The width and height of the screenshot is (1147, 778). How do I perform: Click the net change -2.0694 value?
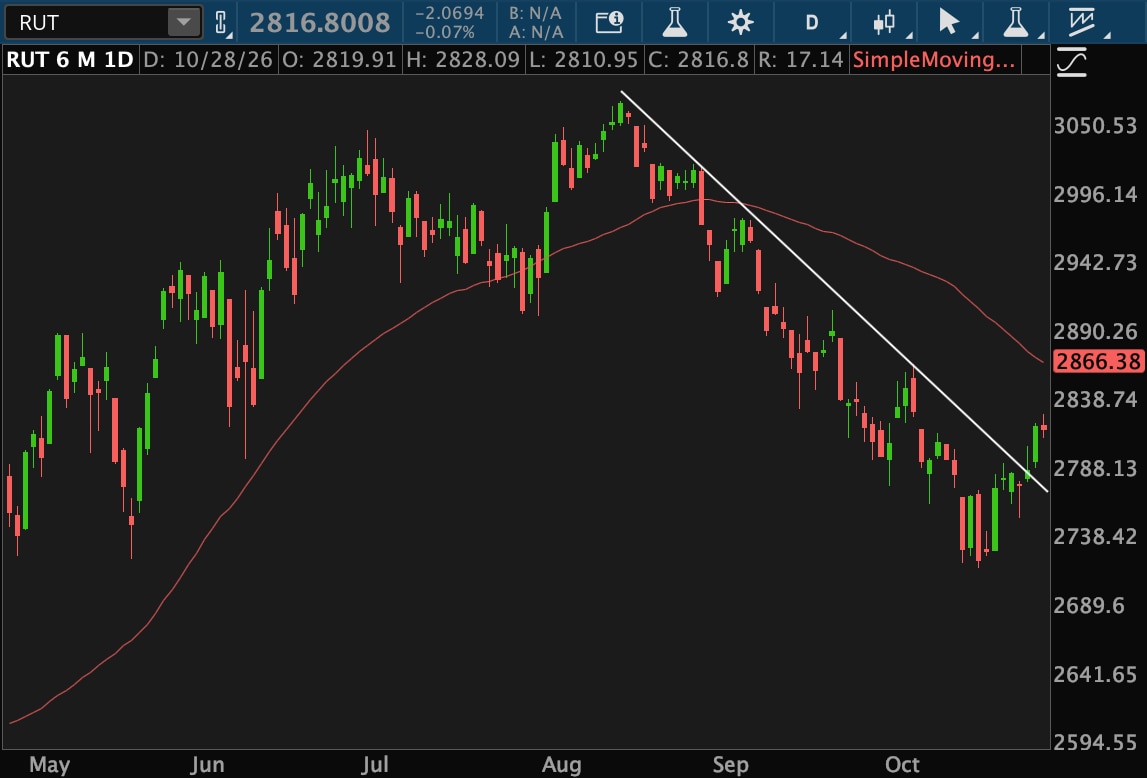click(449, 13)
